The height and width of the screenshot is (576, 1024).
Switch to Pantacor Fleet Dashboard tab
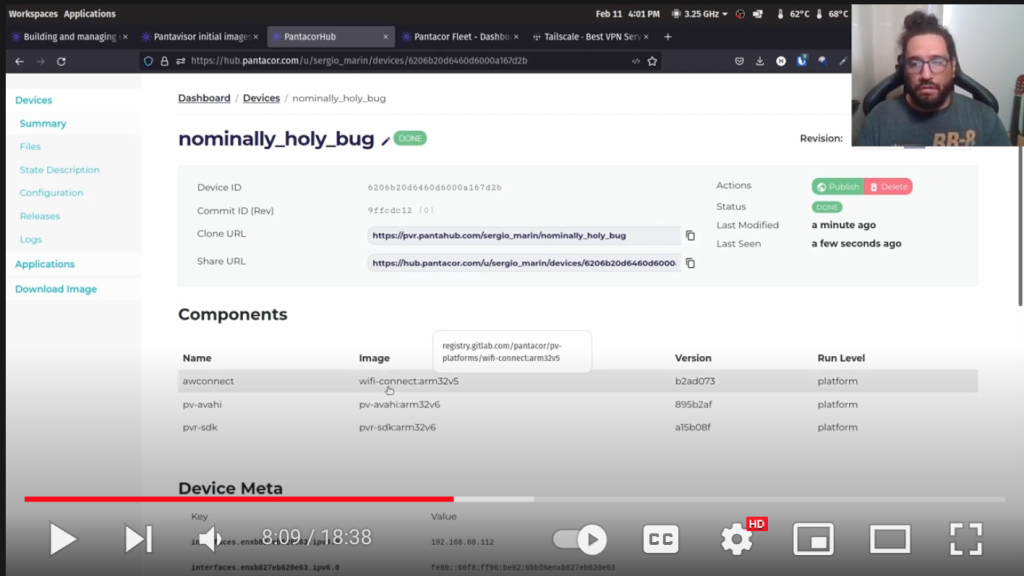460,37
